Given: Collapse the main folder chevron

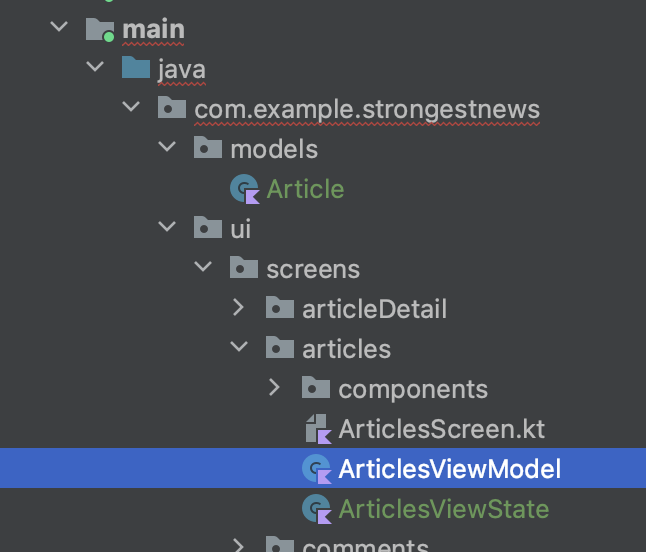Looking at the screenshot, I should (59, 26).
